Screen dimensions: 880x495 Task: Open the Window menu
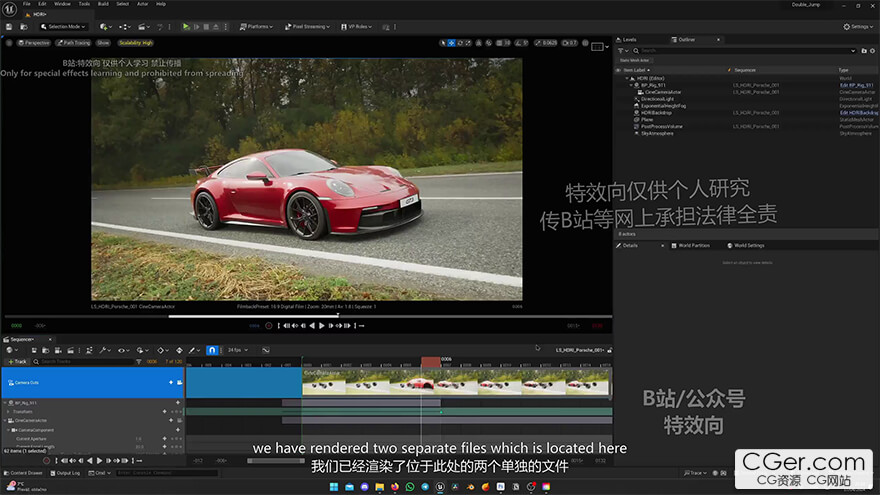tap(62, 4)
